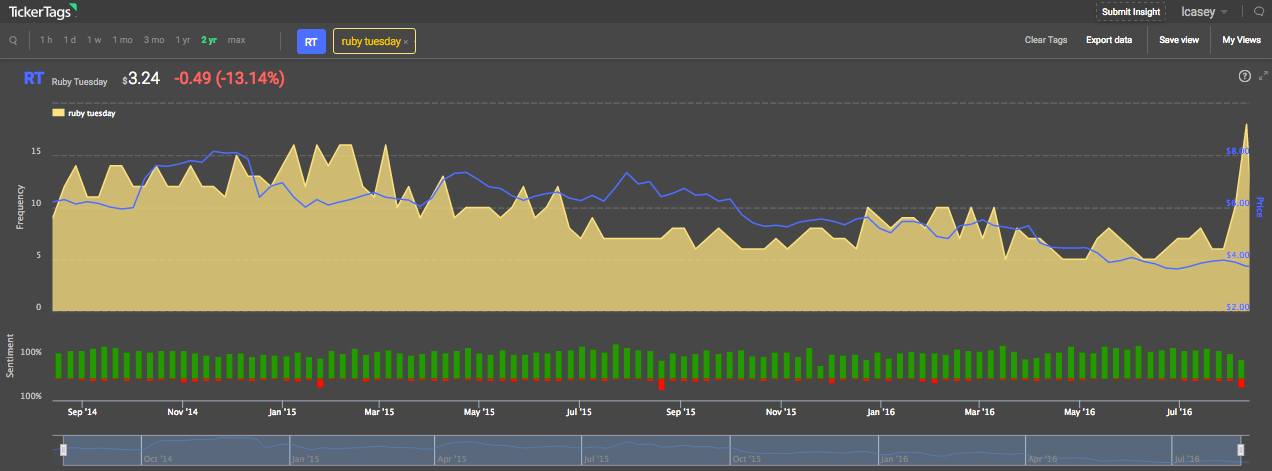1272x471 pixels.
Task: Select the 1 yr time range
Action: click(x=182, y=40)
